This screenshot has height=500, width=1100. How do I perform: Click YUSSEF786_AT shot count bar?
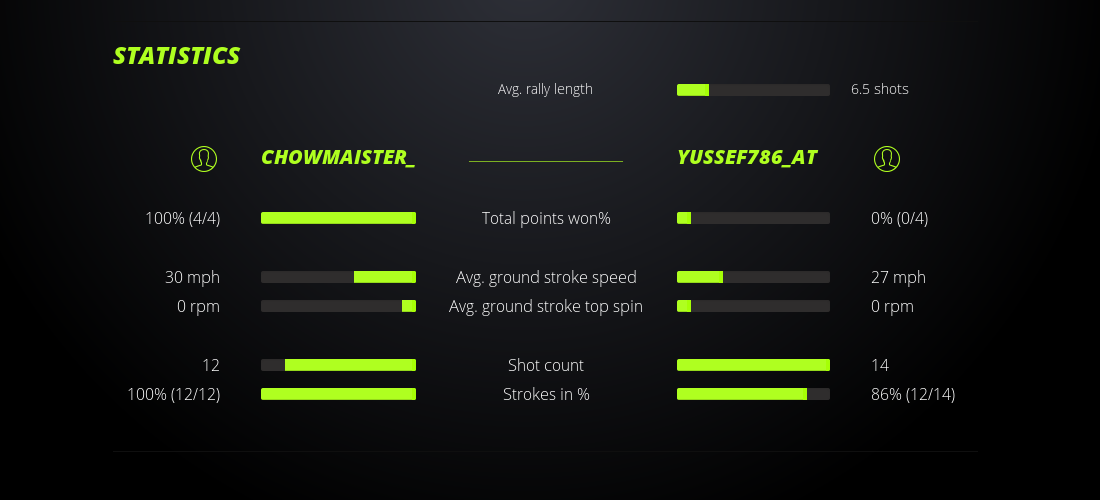[753, 365]
